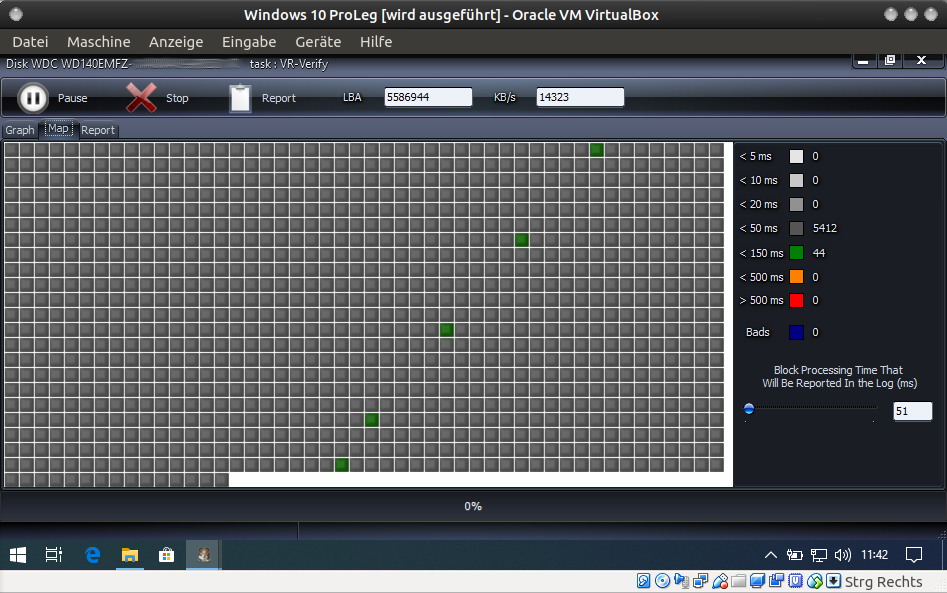The height and width of the screenshot is (593, 947).
Task: Click the < 10 ms color swatch
Action: 797,181
